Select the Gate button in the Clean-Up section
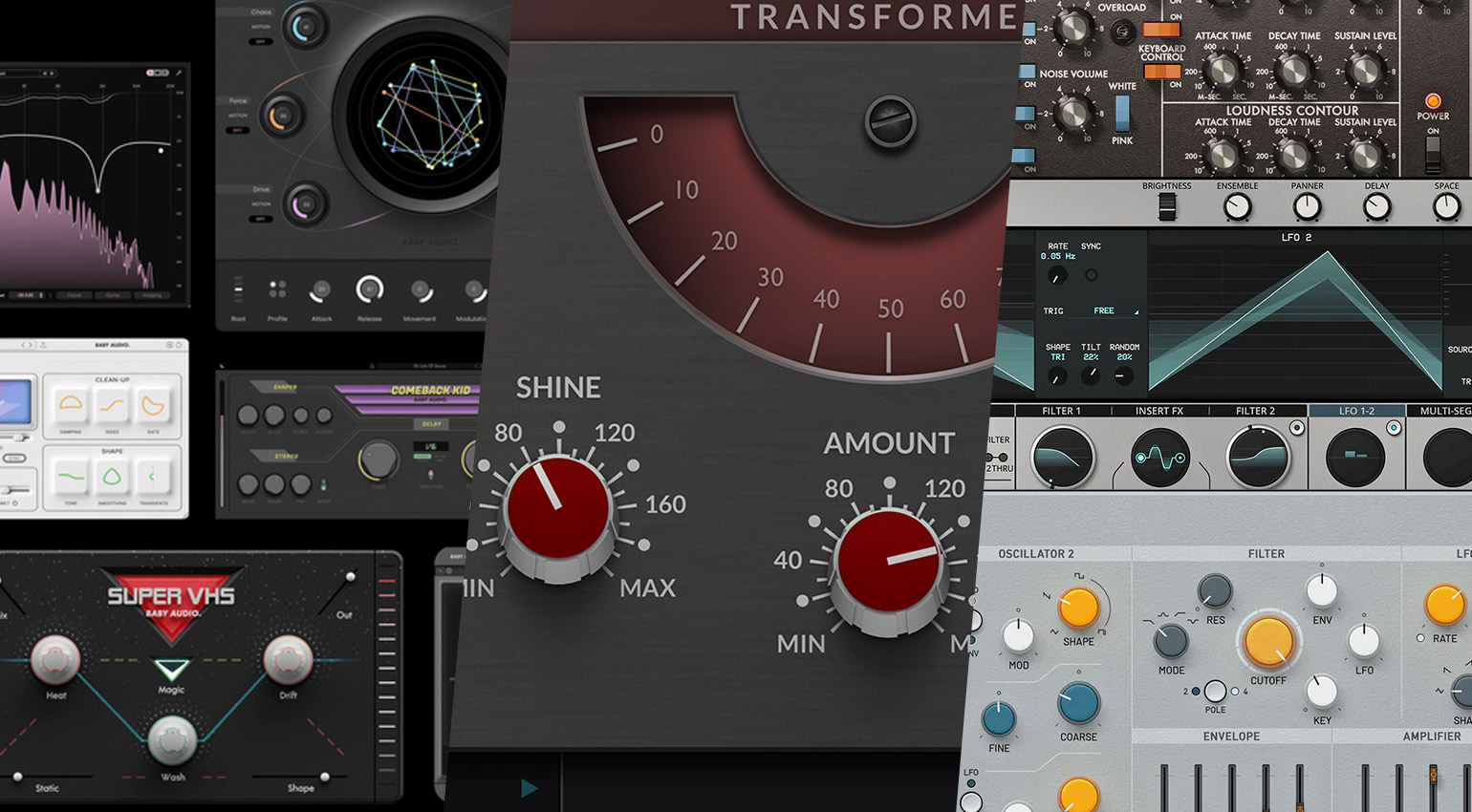This screenshot has height=812, width=1472. (x=153, y=405)
